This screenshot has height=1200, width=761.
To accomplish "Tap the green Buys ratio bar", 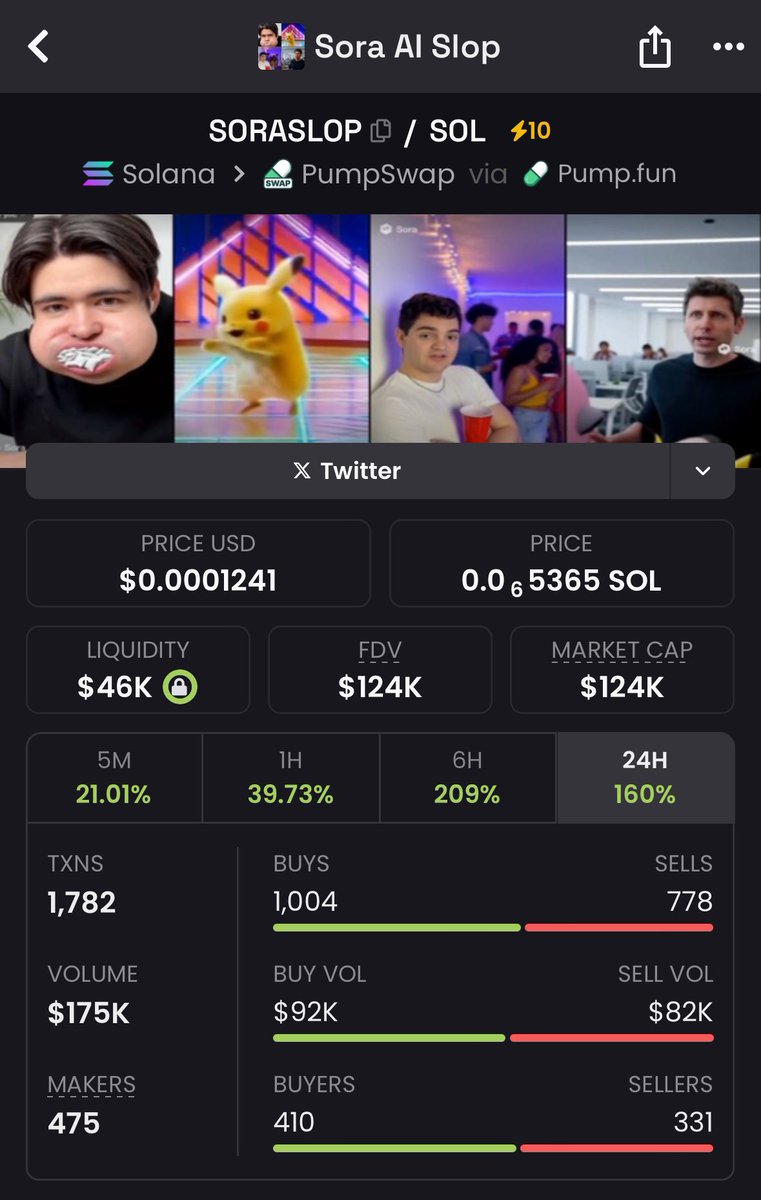I will [x=396, y=928].
